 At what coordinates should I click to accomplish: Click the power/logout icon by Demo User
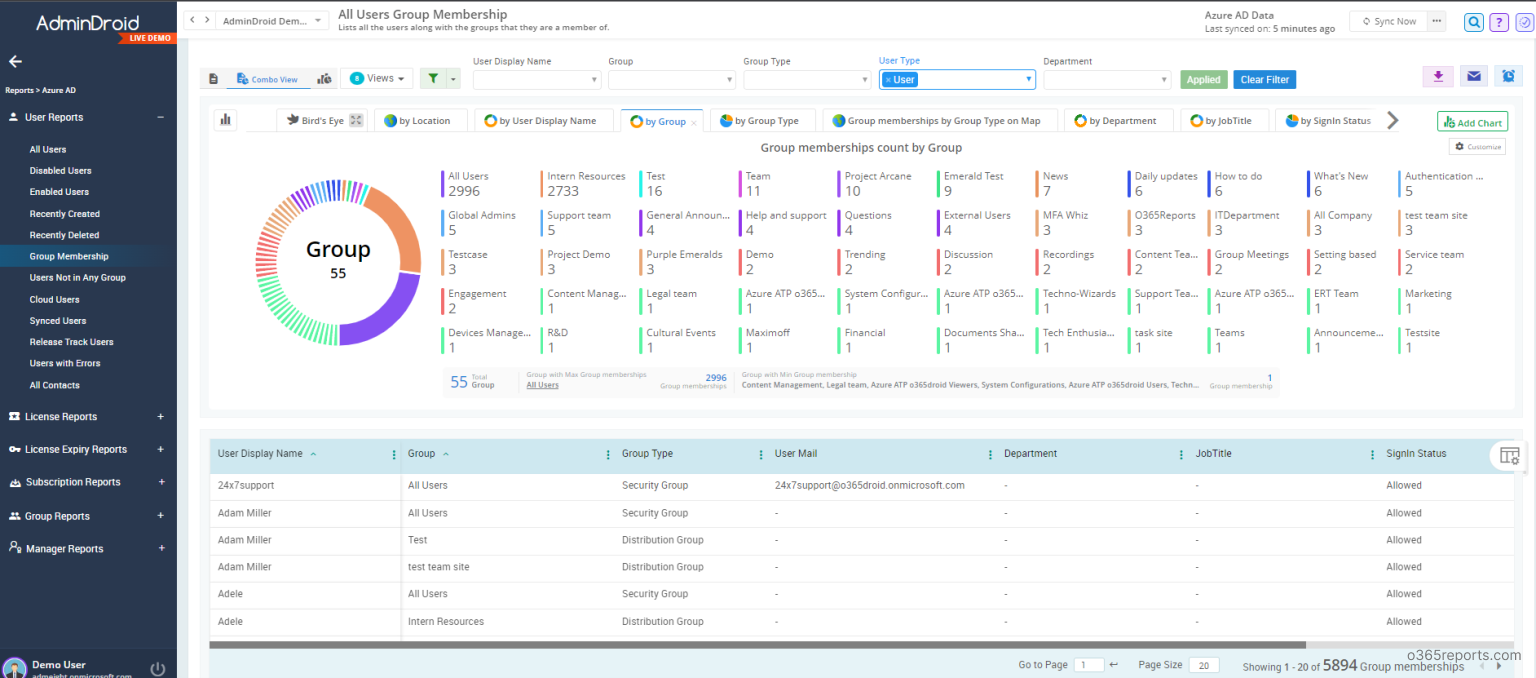click(158, 669)
